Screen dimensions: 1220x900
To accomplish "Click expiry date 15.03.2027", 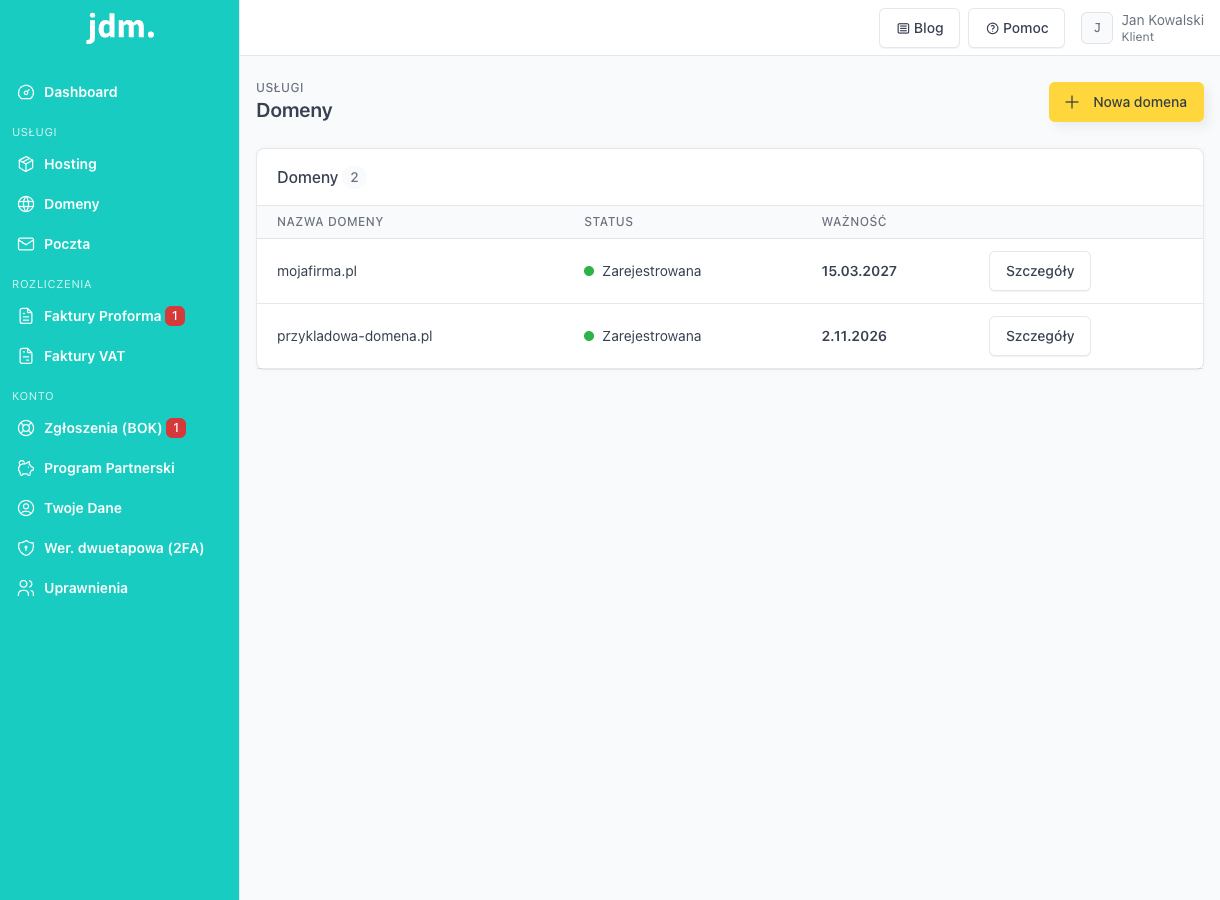I will coord(859,271).
